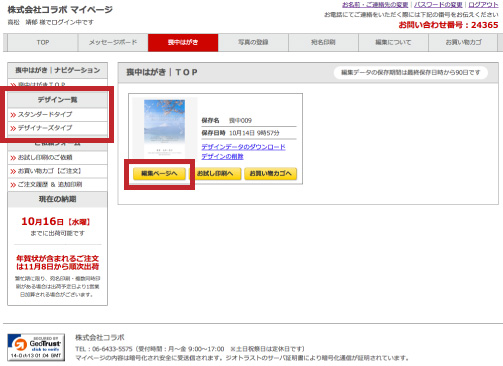Click the TEL：06-6433-5575 footer line
The image size is (503, 366).
click(x=190, y=349)
